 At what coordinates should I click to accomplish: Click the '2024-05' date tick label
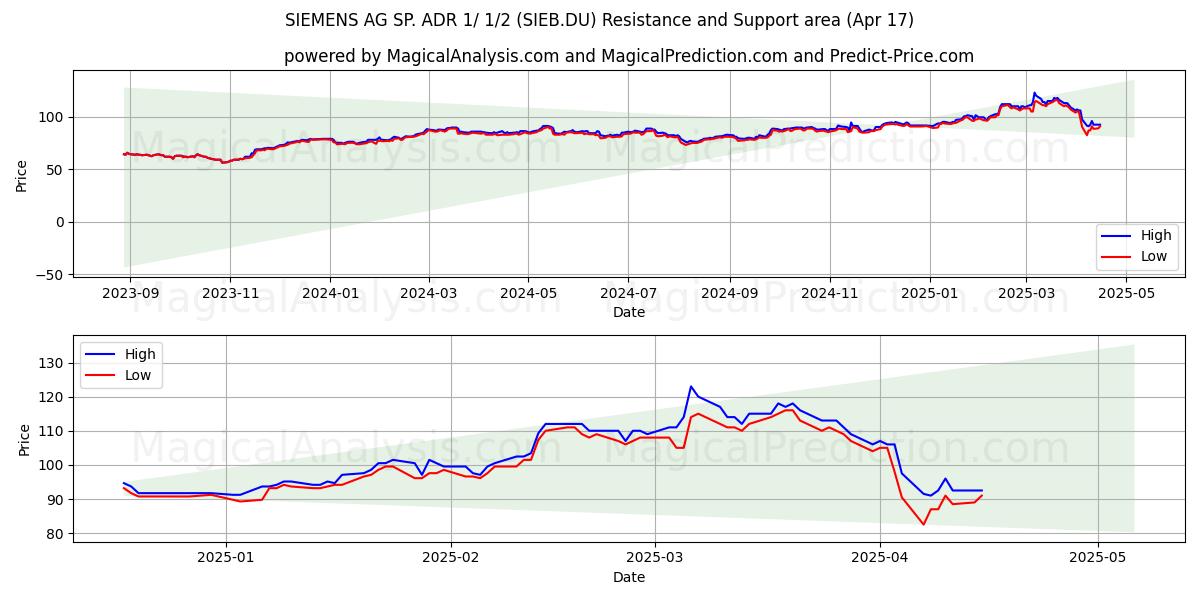pyautogui.click(x=529, y=294)
